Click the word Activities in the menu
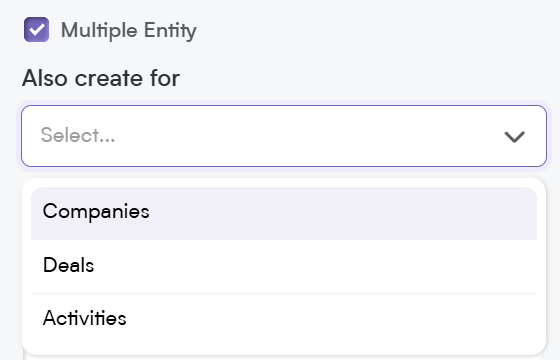The height and width of the screenshot is (360, 560). click(x=85, y=318)
